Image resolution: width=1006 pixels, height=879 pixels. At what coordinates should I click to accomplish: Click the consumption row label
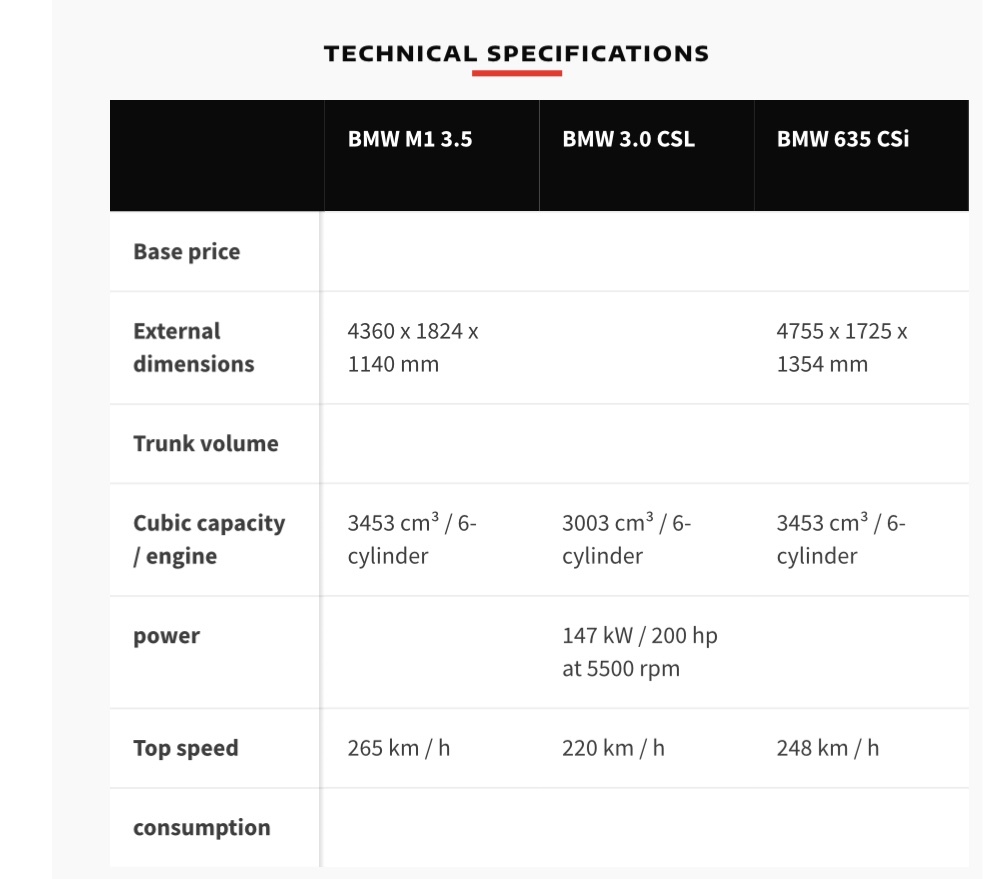(202, 828)
